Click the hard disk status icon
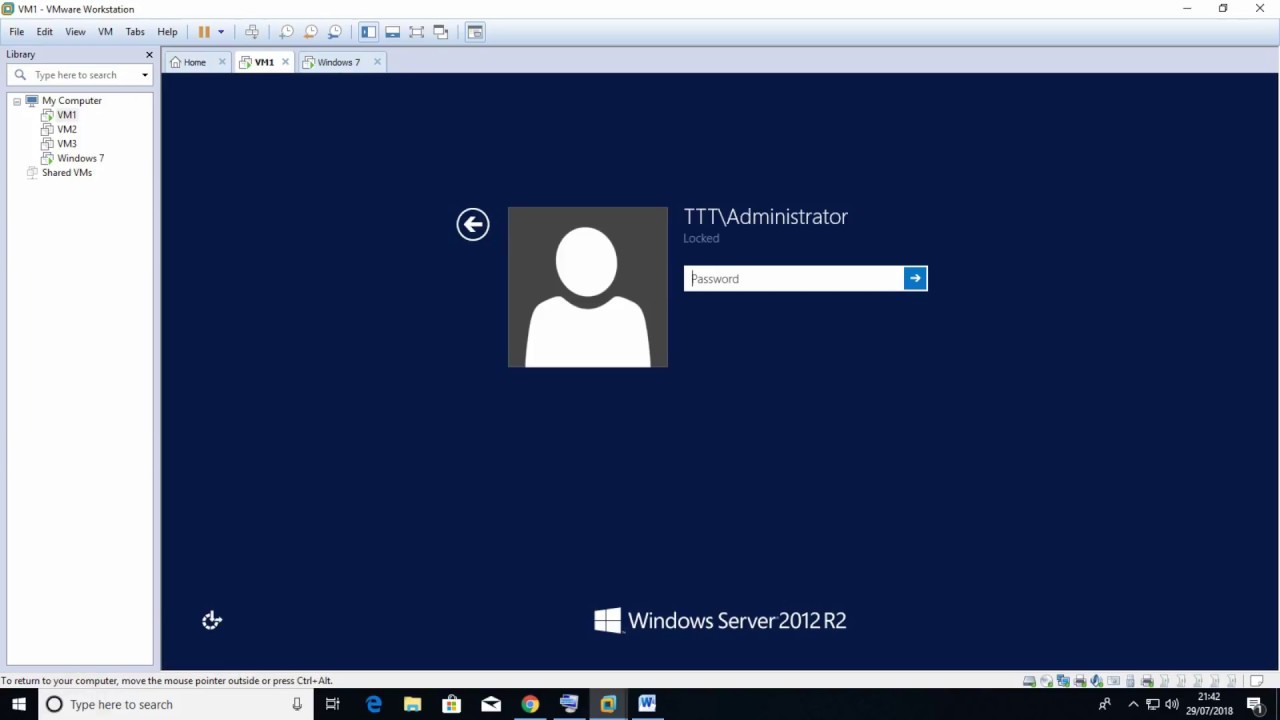Viewport: 1280px width, 720px height. pyautogui.click(x=1029, y=681)
